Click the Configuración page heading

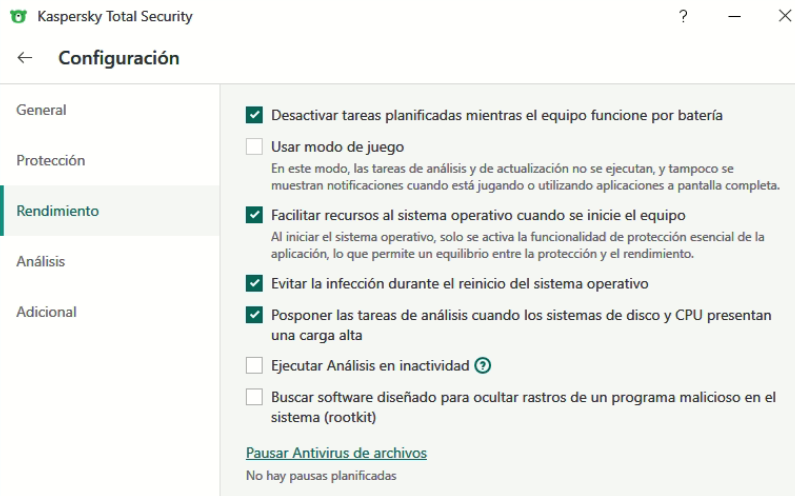119,58
